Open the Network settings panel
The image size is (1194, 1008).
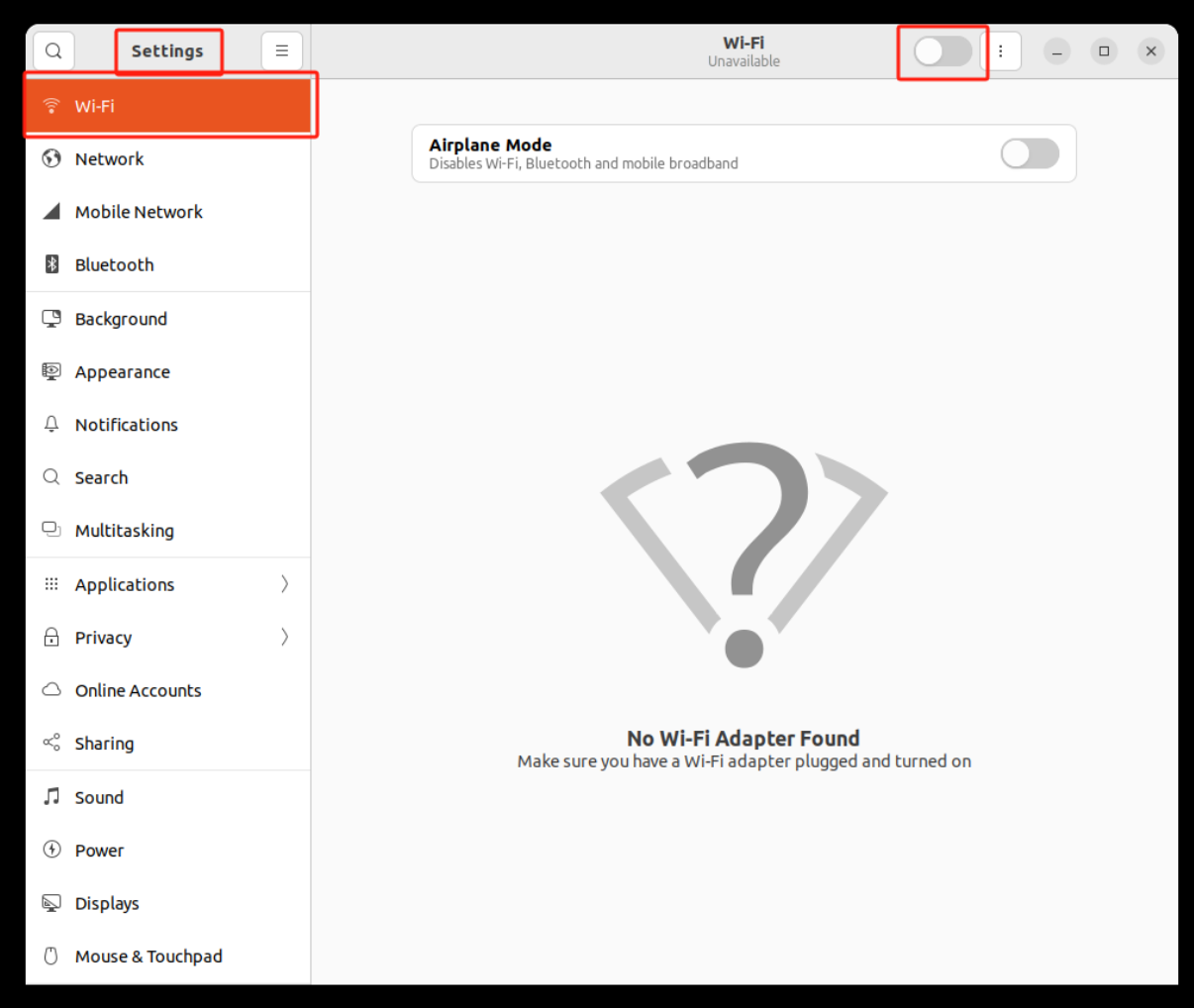coord(109,159)
